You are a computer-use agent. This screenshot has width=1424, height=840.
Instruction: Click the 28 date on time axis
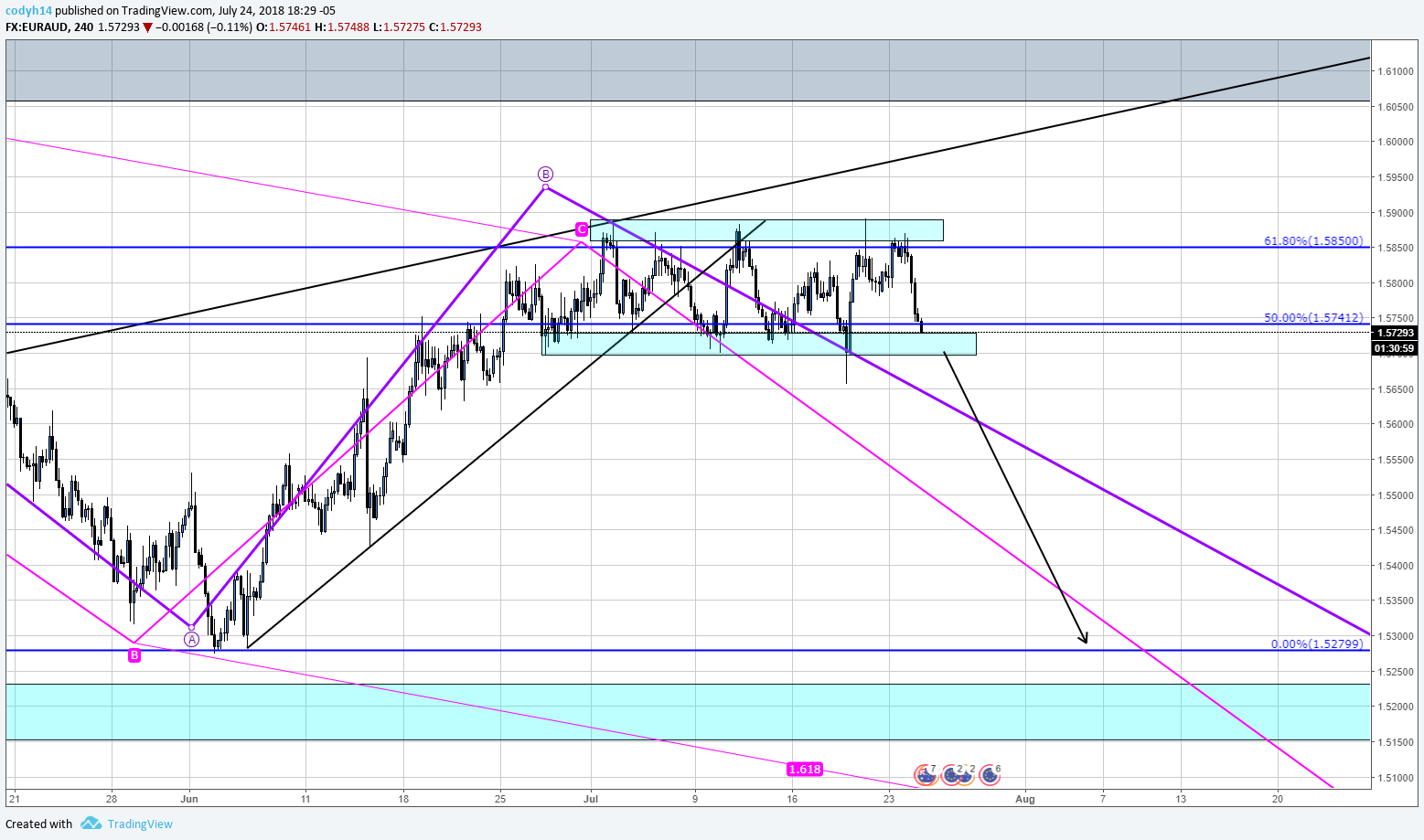(x=112, y=799)
